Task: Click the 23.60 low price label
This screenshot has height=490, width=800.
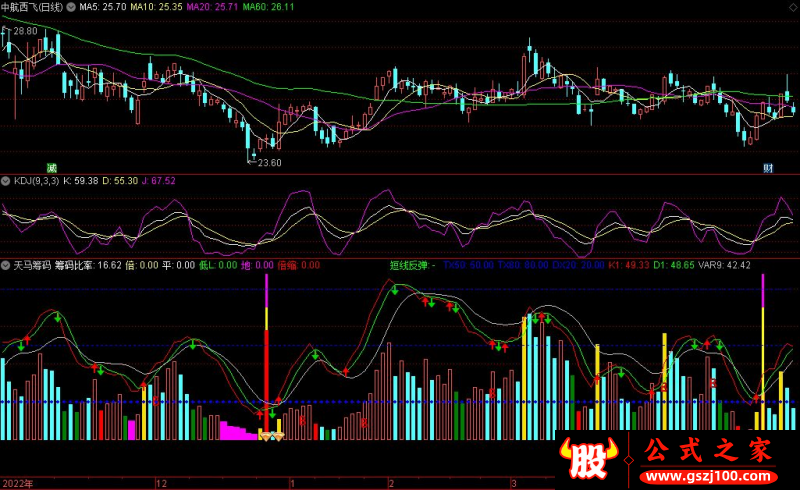Action: pos(268,163)
